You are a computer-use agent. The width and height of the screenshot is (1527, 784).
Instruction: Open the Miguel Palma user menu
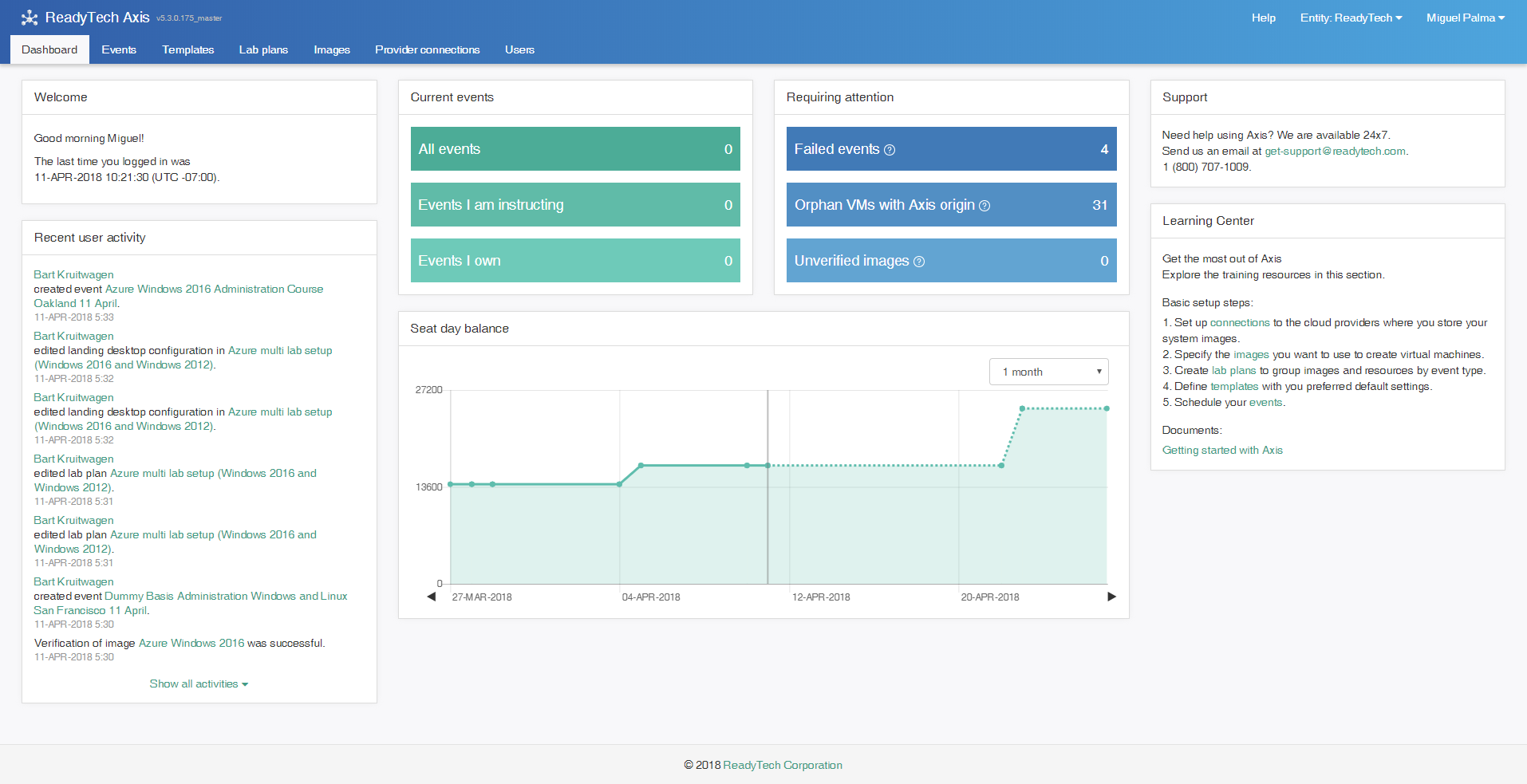click(1465, 18)
